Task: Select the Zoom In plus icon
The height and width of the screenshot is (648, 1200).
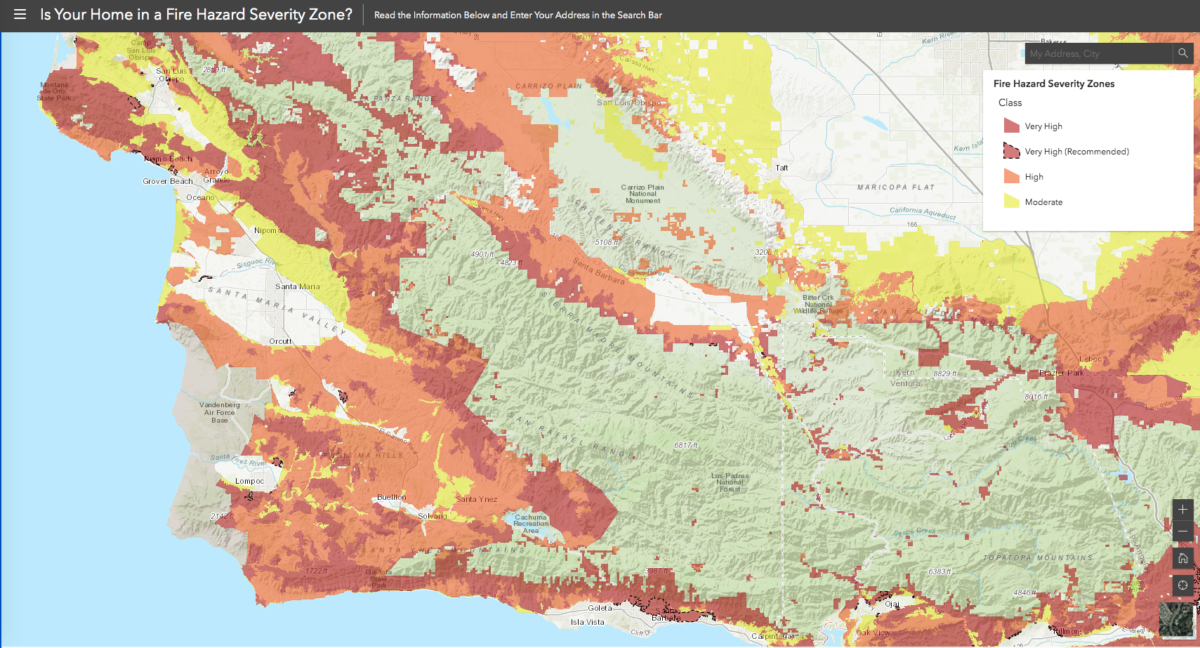Action: (1182, 511)
